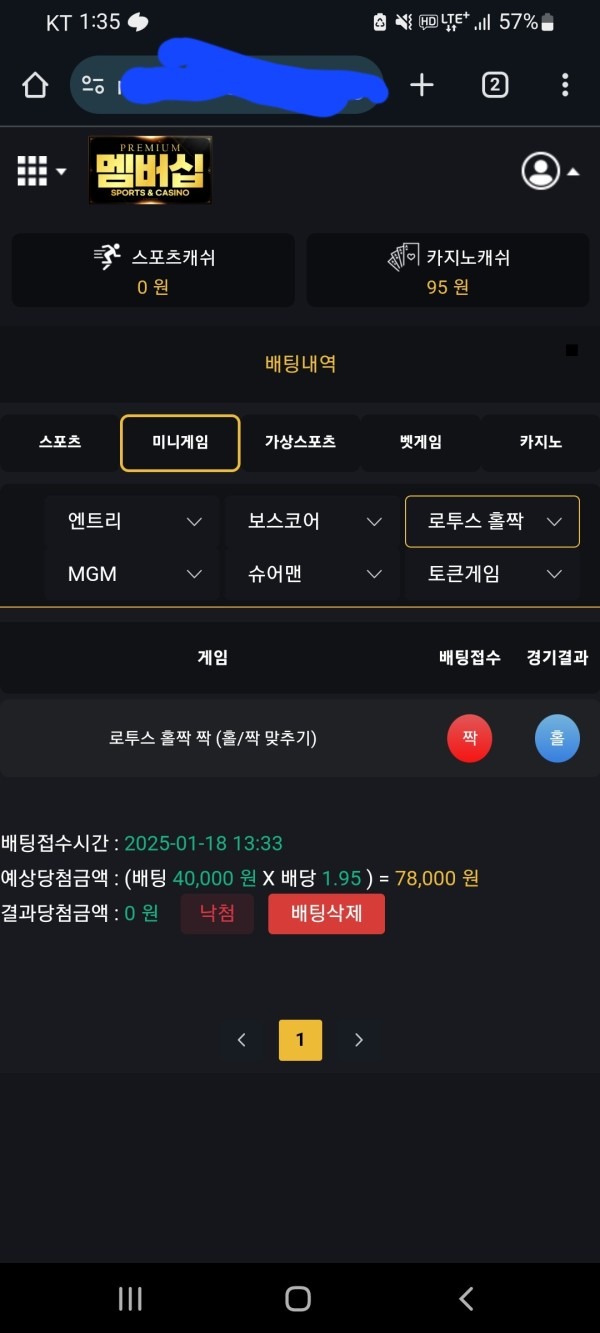The image size is (600, 1333).
Task: Select page 1 in pagination
Action: (299, 1039)
